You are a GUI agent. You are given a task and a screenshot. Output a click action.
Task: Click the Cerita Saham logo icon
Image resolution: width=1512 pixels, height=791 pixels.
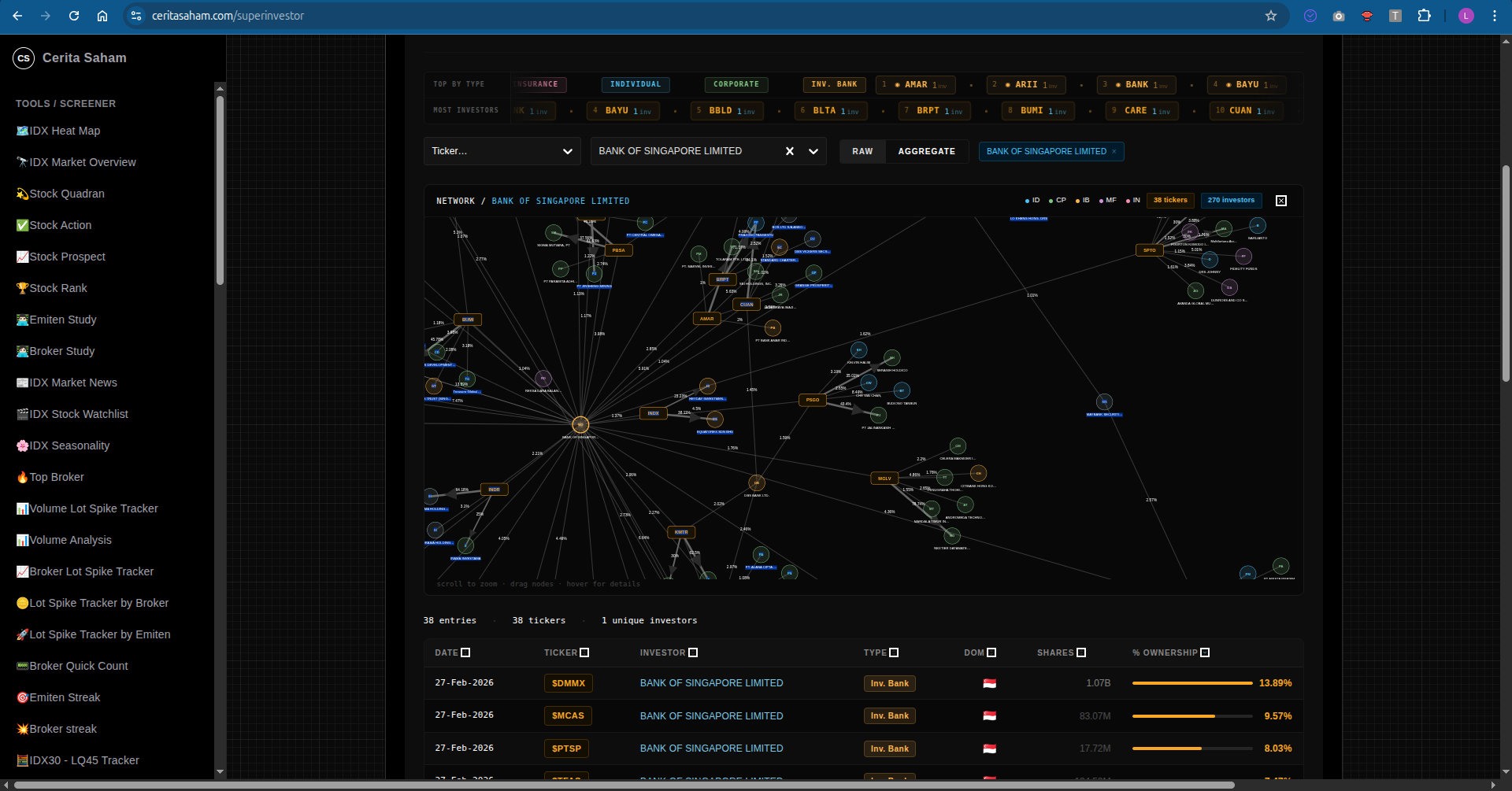pos(24,58)
